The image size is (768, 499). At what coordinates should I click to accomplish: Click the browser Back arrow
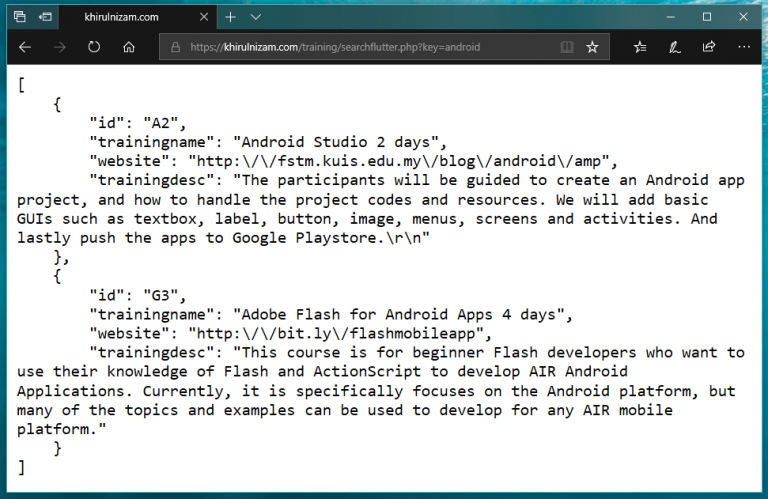click(25, 47)
